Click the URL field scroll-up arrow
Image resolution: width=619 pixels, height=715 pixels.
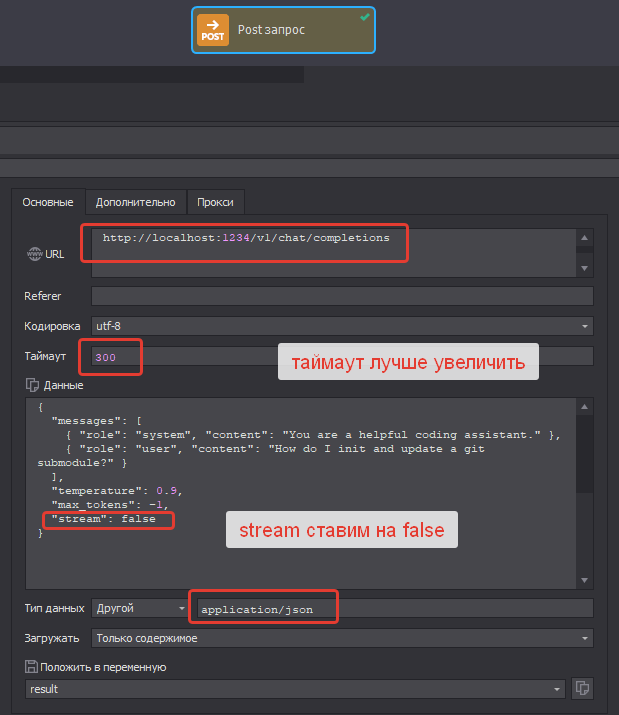pos(584,237)
